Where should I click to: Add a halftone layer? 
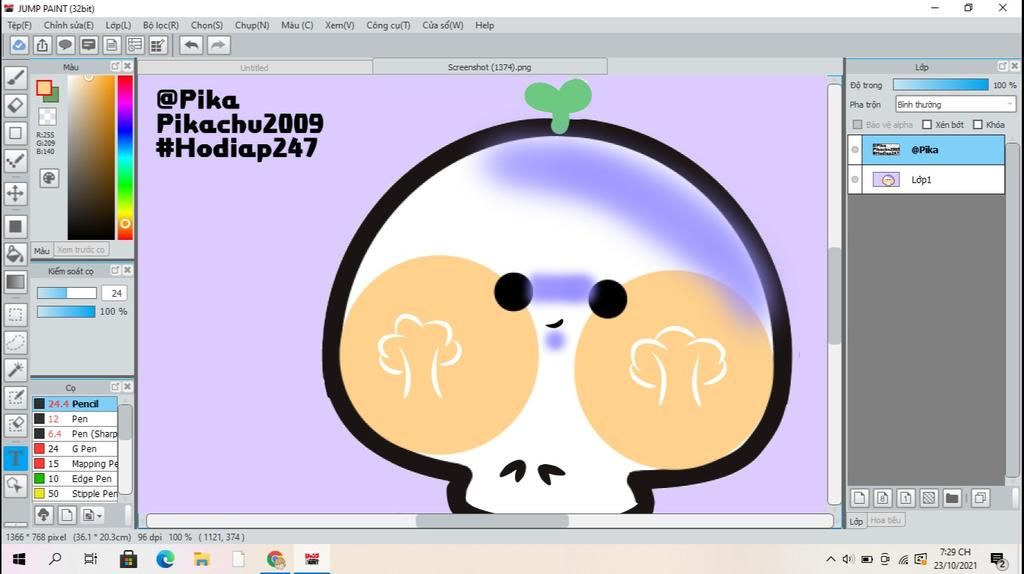coord(929,498)
